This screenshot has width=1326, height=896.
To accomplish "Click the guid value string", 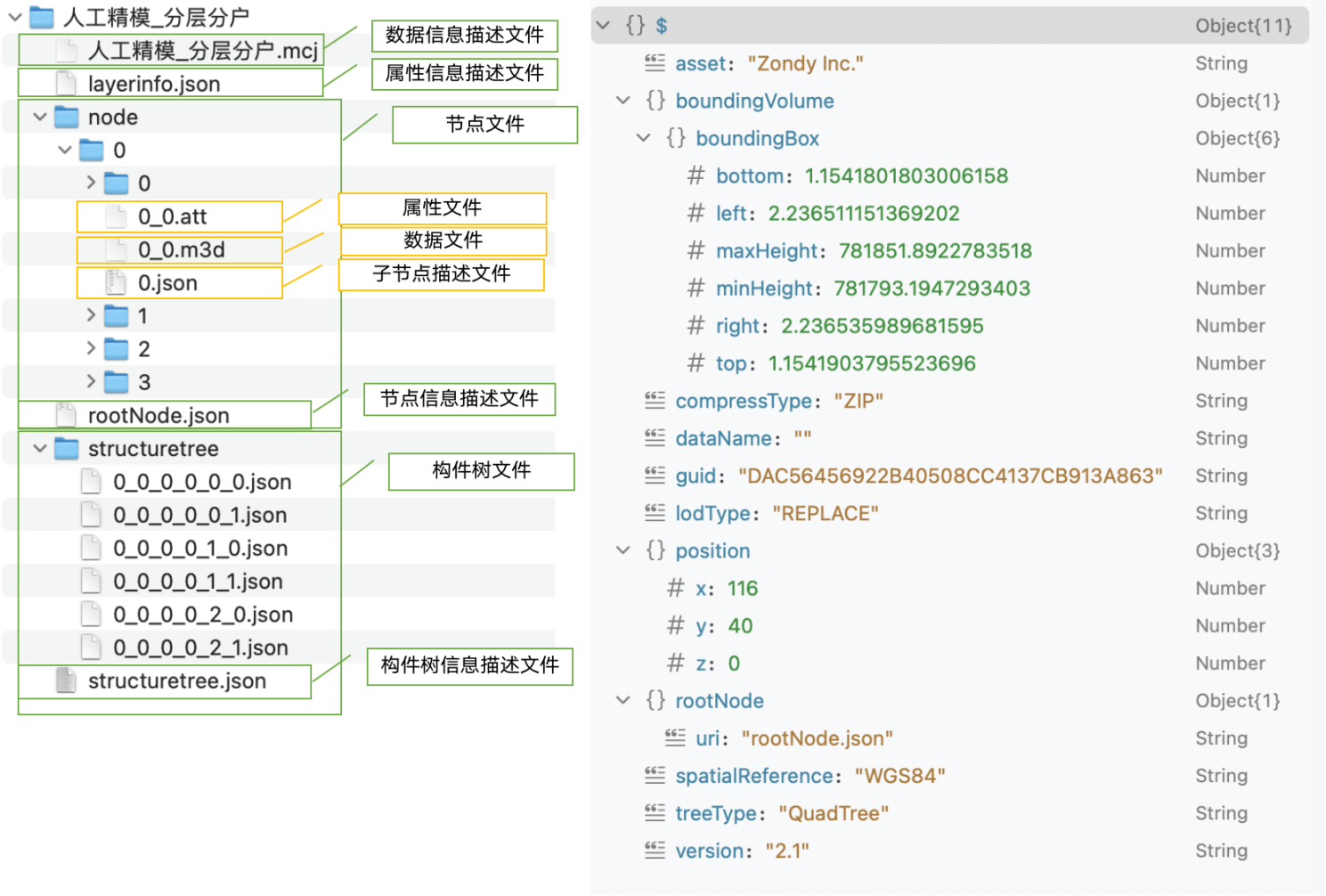I will coord(950,476).
